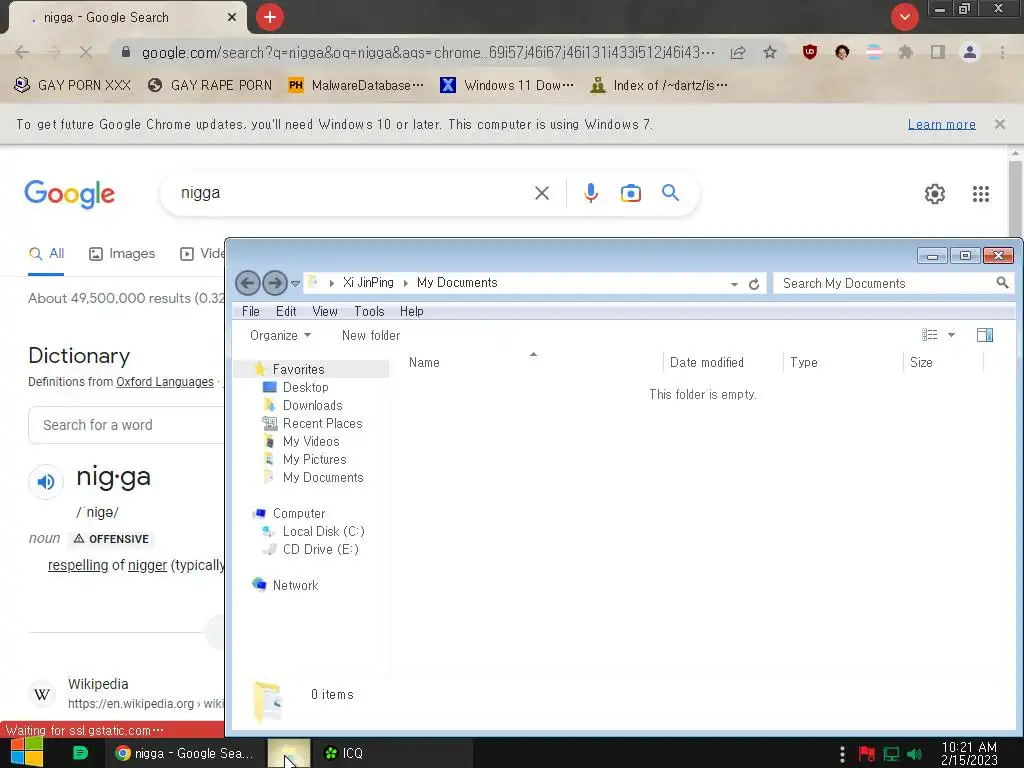This screenshot has width=1024, height=768.
Task: Open the Google apps grid
Action: [x=981, y=194]
